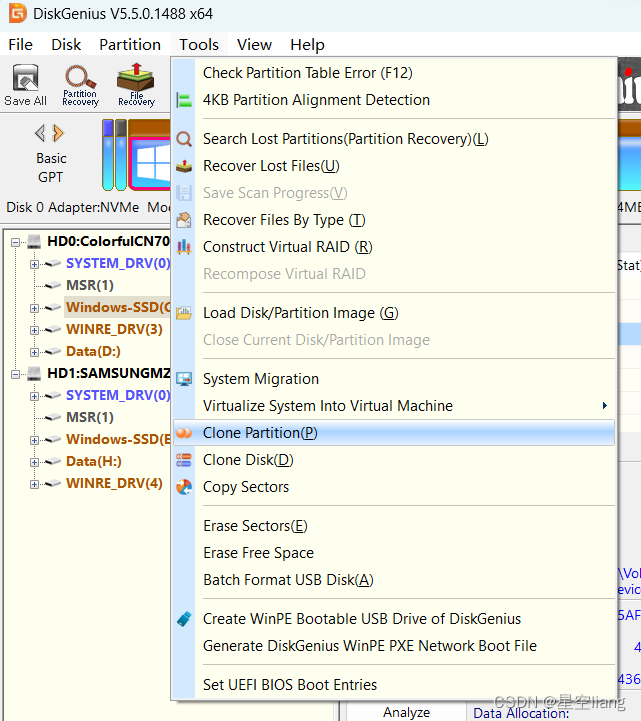The image size is (641, 721).
Task: Collapse the HD0:ColorfulCN70 disk node
Action: [16, 242]
